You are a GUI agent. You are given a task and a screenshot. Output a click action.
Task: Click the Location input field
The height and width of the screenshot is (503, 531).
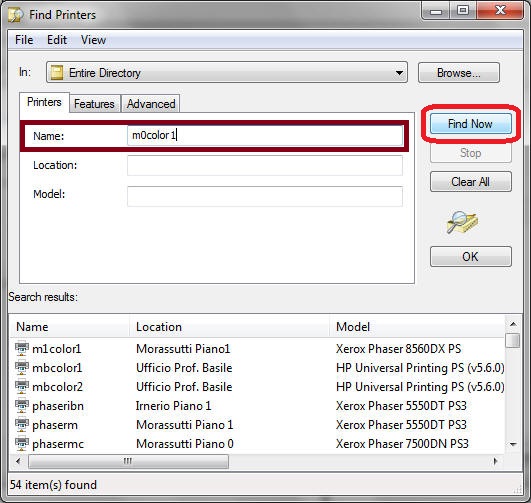265,166
